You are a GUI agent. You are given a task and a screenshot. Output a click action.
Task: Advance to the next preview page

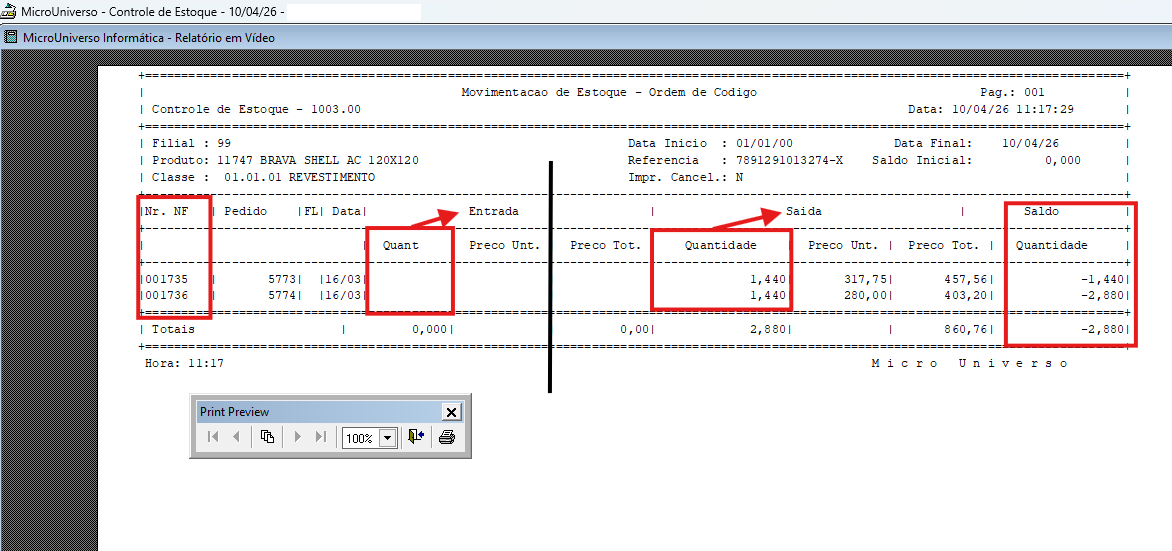[297, 437]
